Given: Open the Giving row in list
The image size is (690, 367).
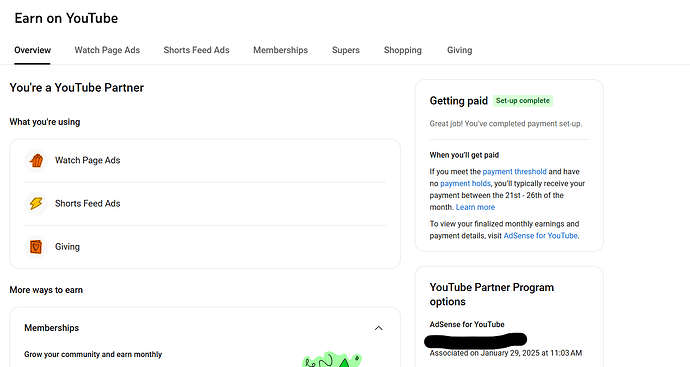Looking at the screenshot, I should pyautogui.click(x=205, y=246).
